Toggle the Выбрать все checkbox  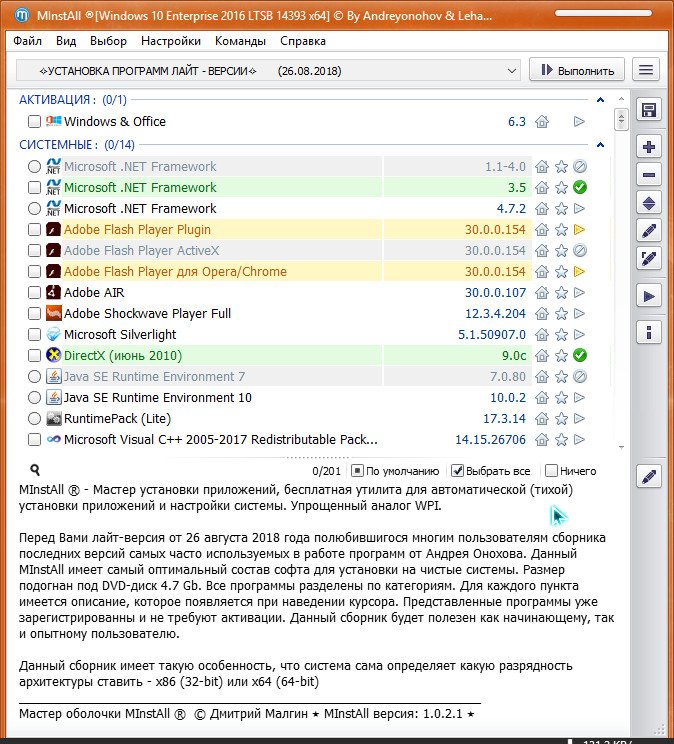457,471
